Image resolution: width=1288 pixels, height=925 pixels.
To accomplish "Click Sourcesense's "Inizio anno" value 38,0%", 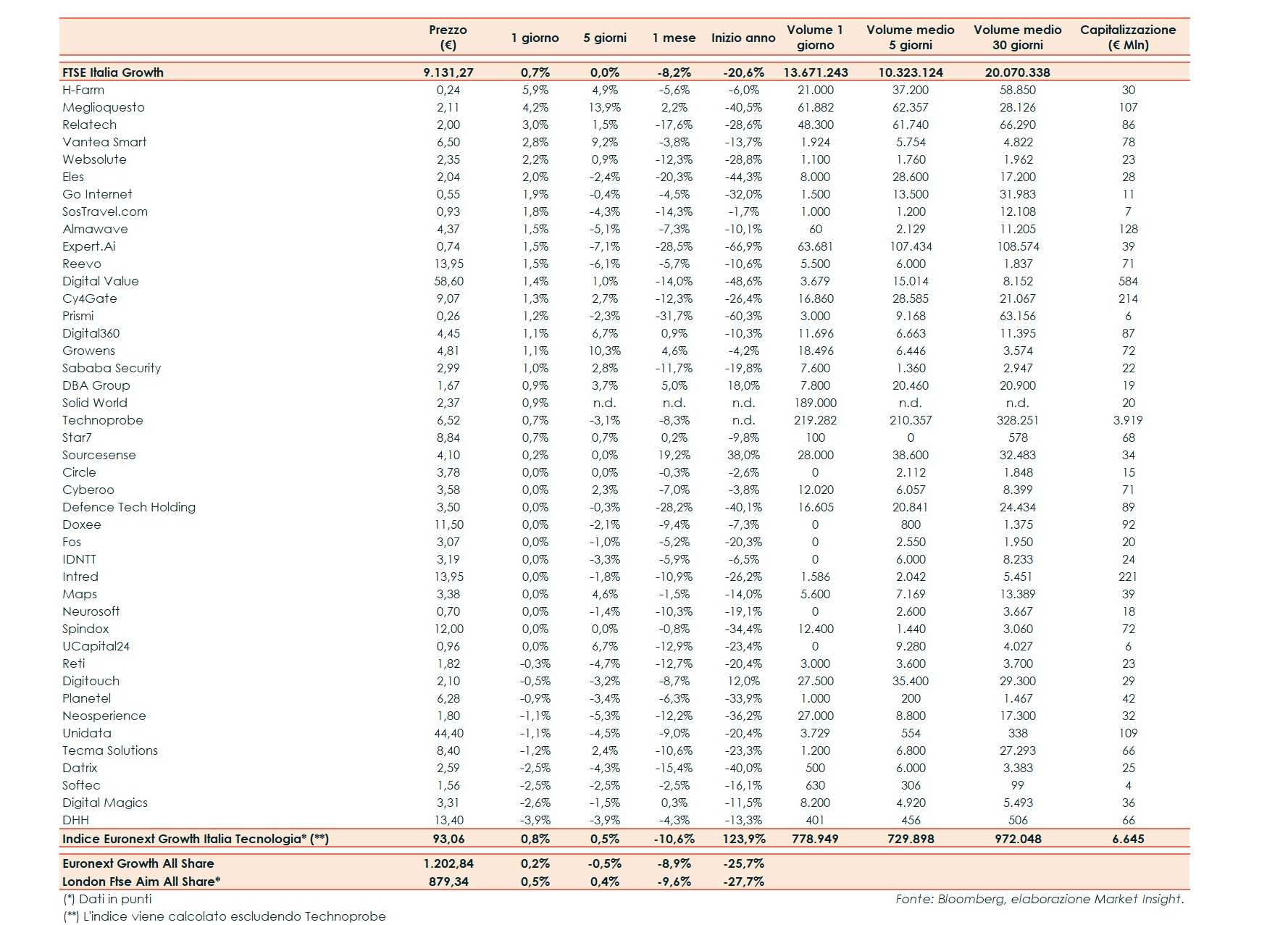I will (x=743, y=455).
